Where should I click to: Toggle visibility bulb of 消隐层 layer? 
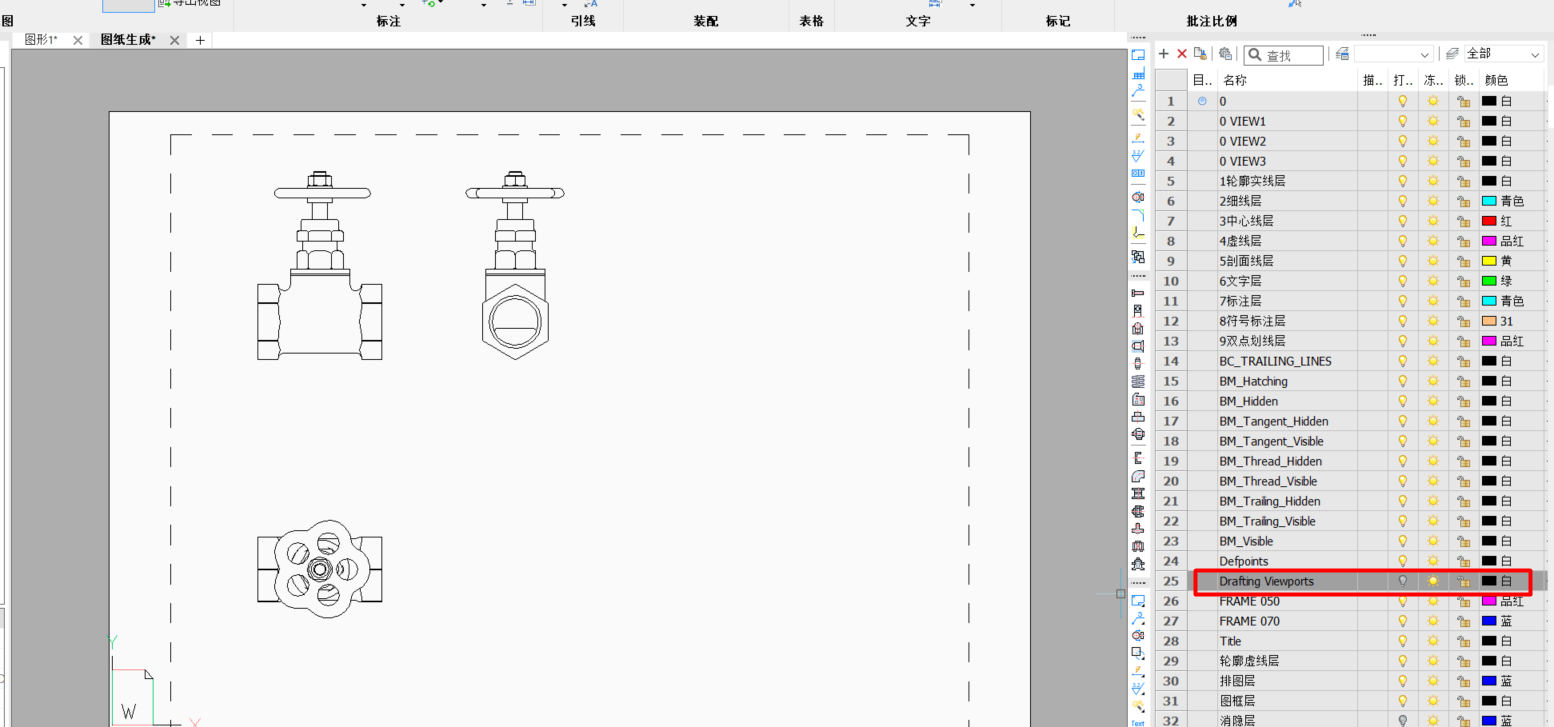click(1402, 720)
